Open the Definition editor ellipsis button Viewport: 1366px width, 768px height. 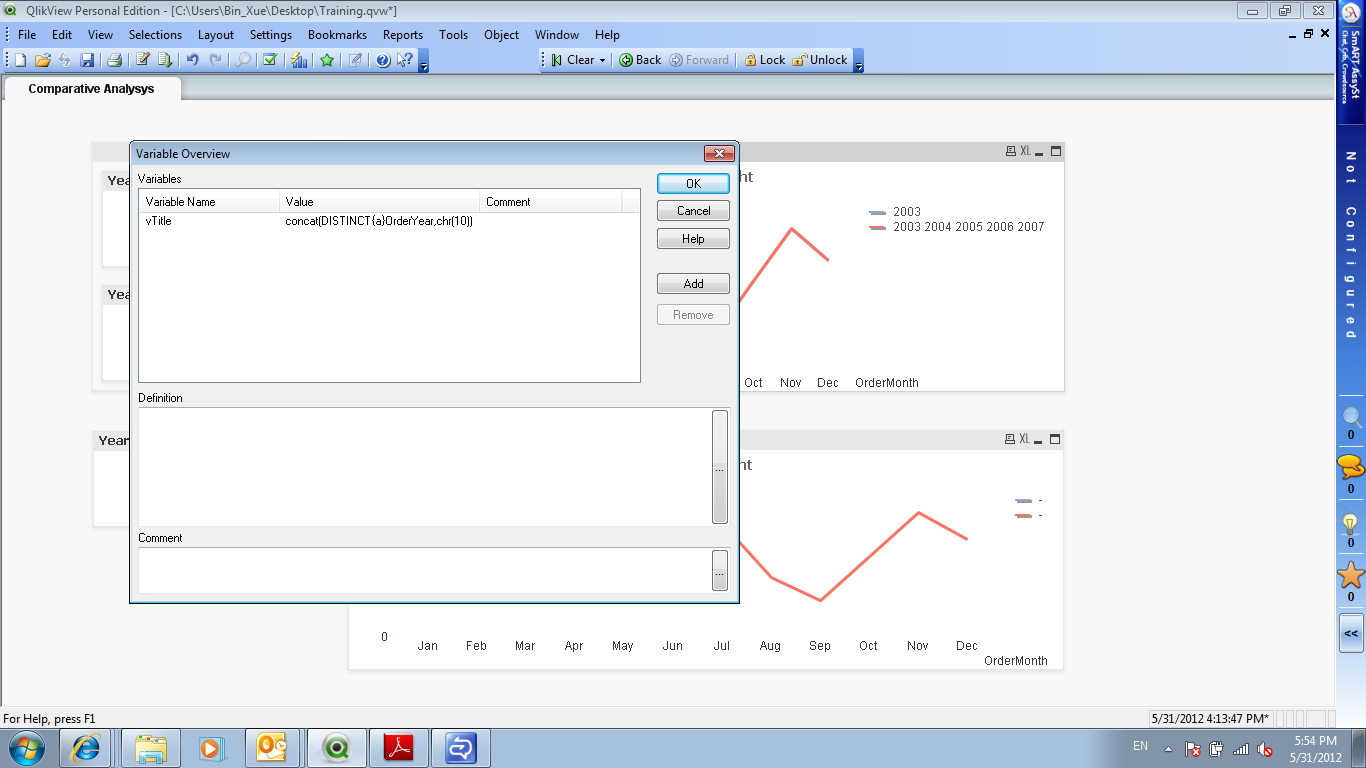tap(720, 467)
